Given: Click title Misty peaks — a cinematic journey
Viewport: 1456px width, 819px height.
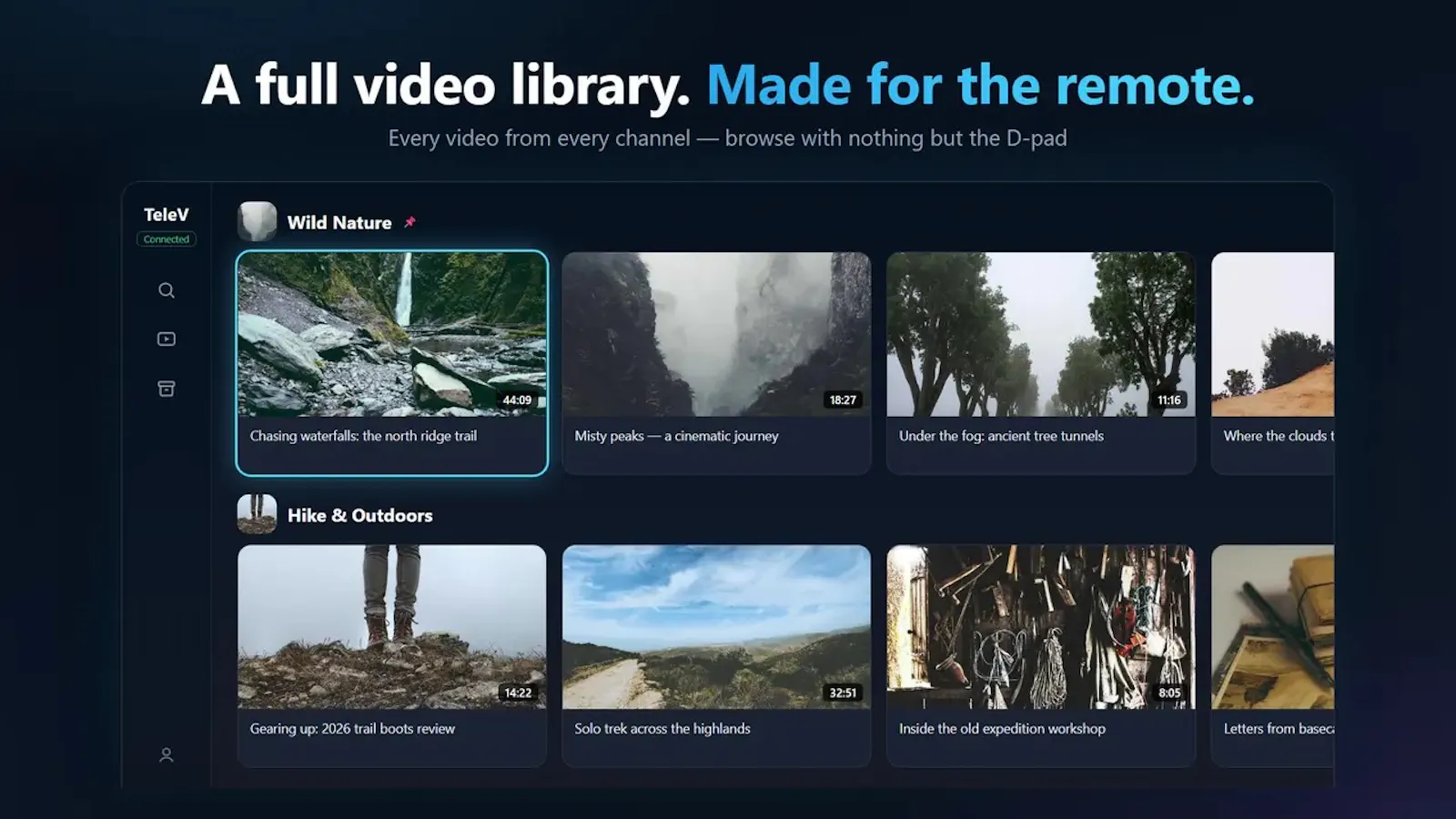Looking at the screenshot, I should coord(676,436).
